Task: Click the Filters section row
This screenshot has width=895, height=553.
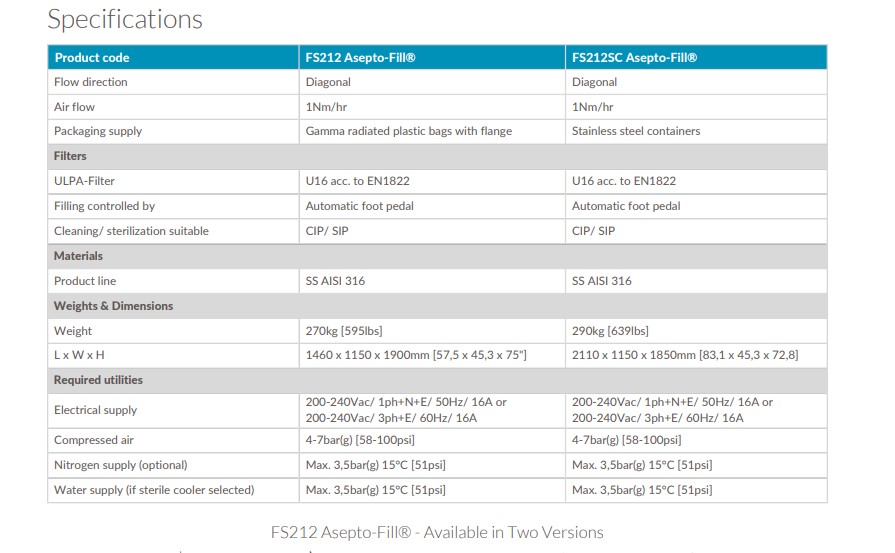Action: pyautogui.click(x=70, y=156)
